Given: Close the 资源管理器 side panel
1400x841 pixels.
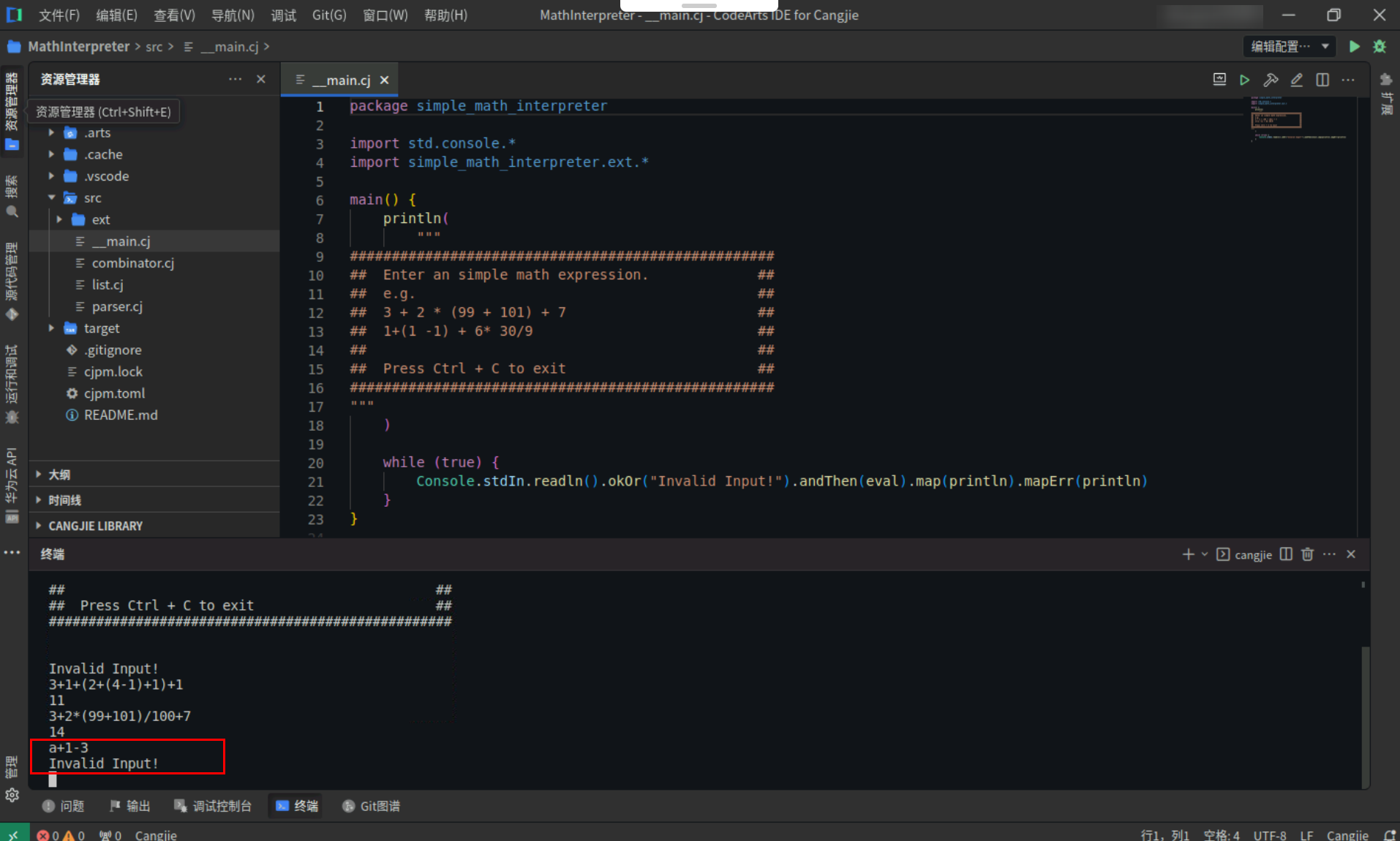Looking at the screenshot, I should (x=261, y=79).
